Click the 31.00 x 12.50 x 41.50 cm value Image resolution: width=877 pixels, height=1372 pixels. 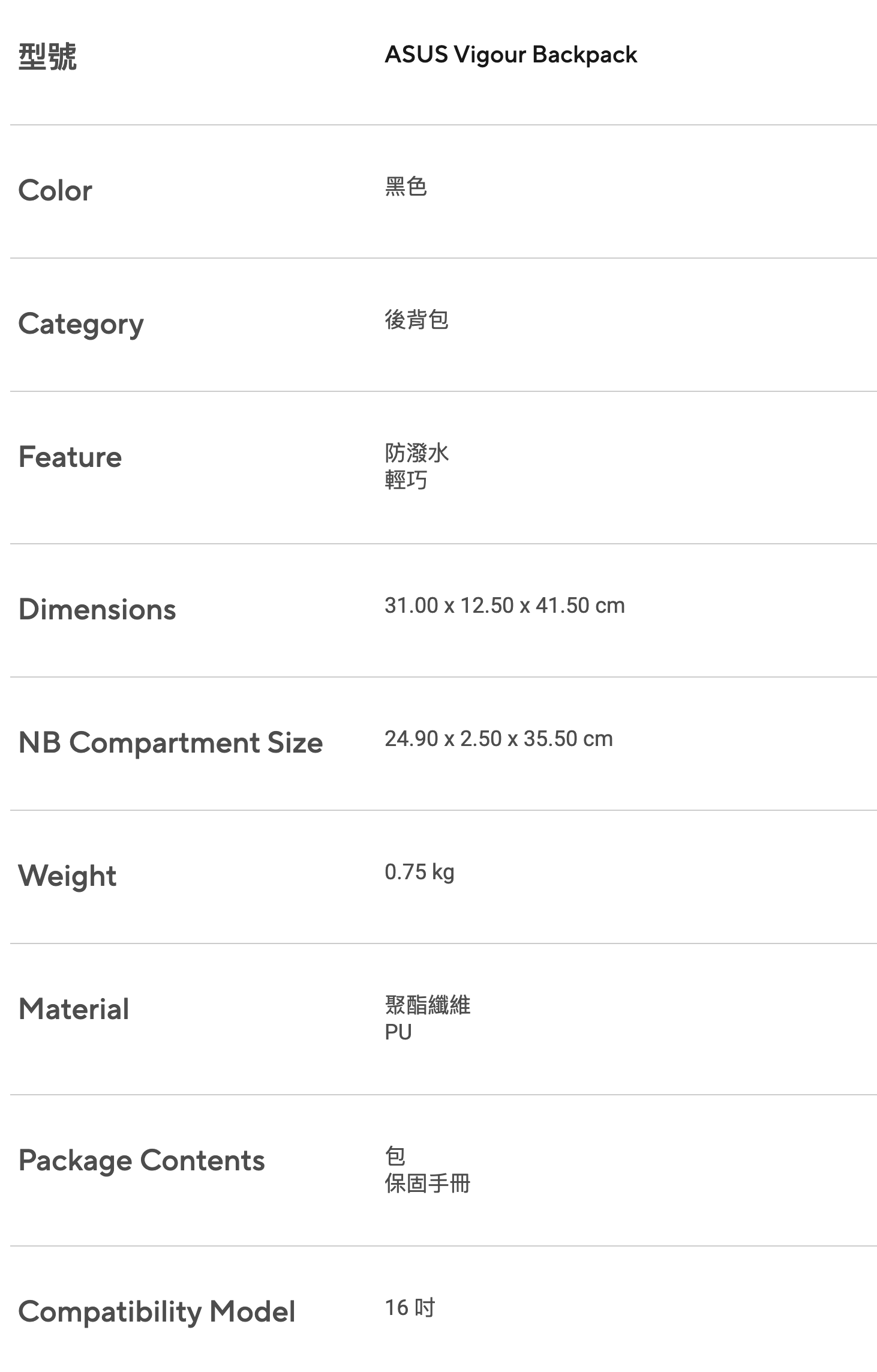504,606
